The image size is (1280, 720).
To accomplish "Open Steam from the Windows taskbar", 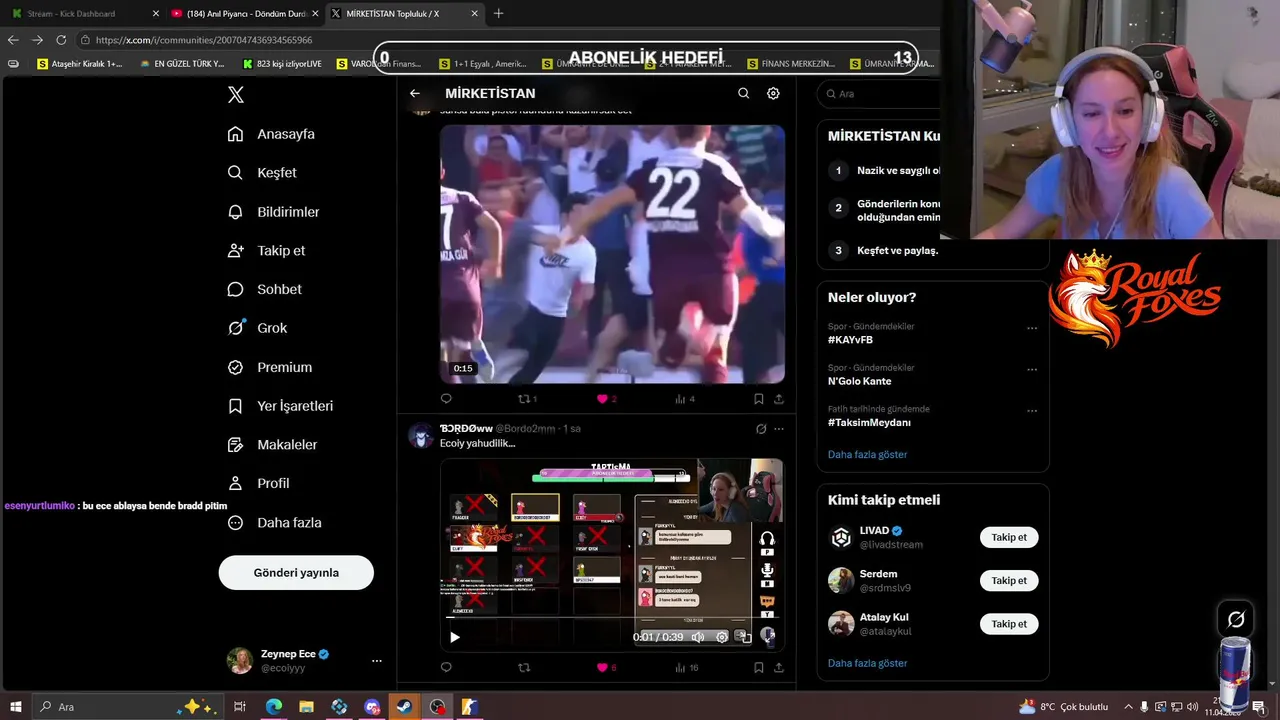I will coord(405,707).
